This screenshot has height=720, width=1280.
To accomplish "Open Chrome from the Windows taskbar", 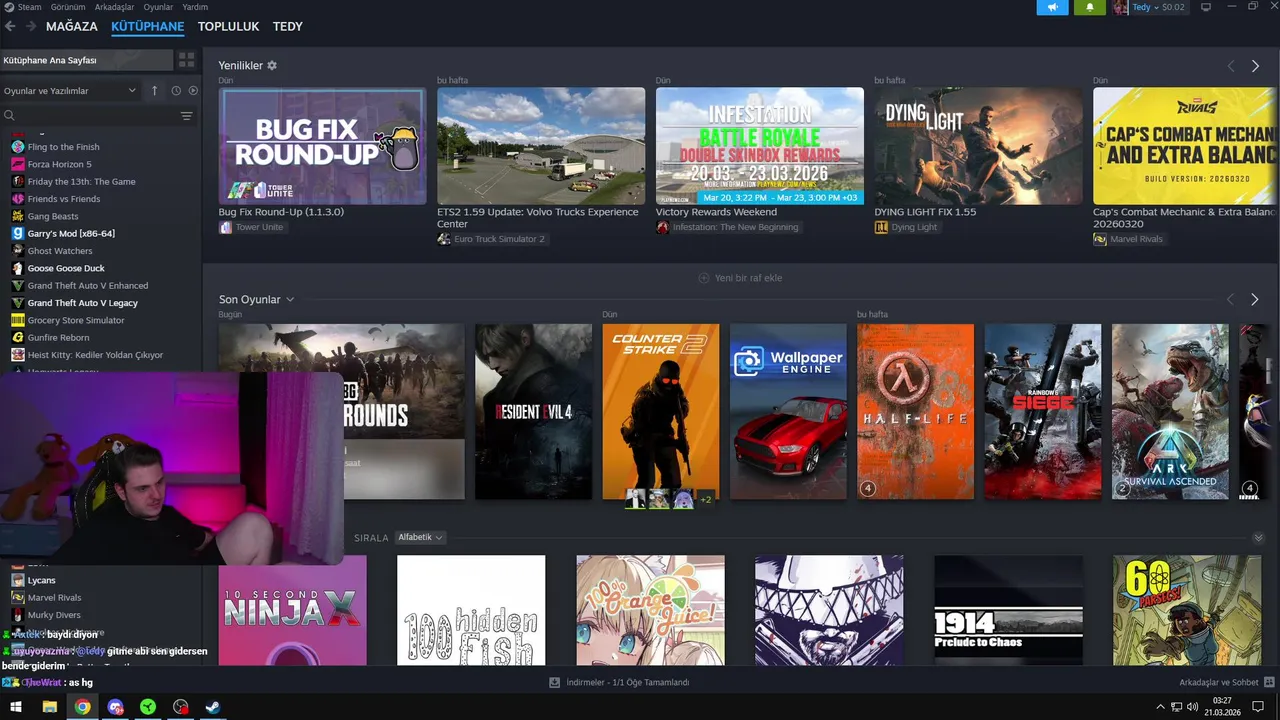I will (x=82, y=707).
